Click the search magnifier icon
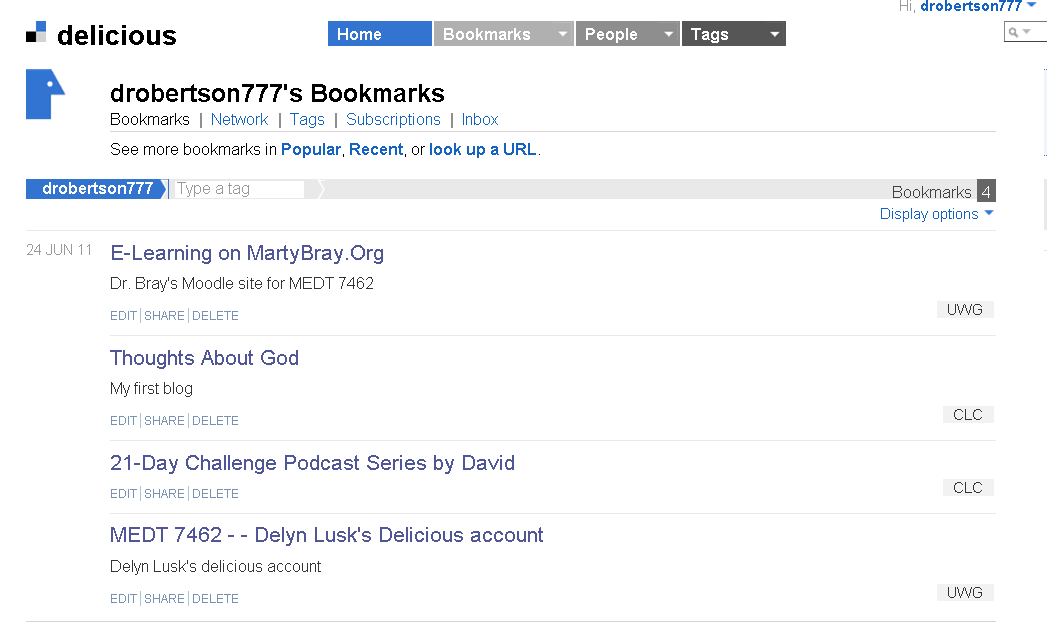The width and height of the screenshot is (1047, 631). tap(1015, 33)
